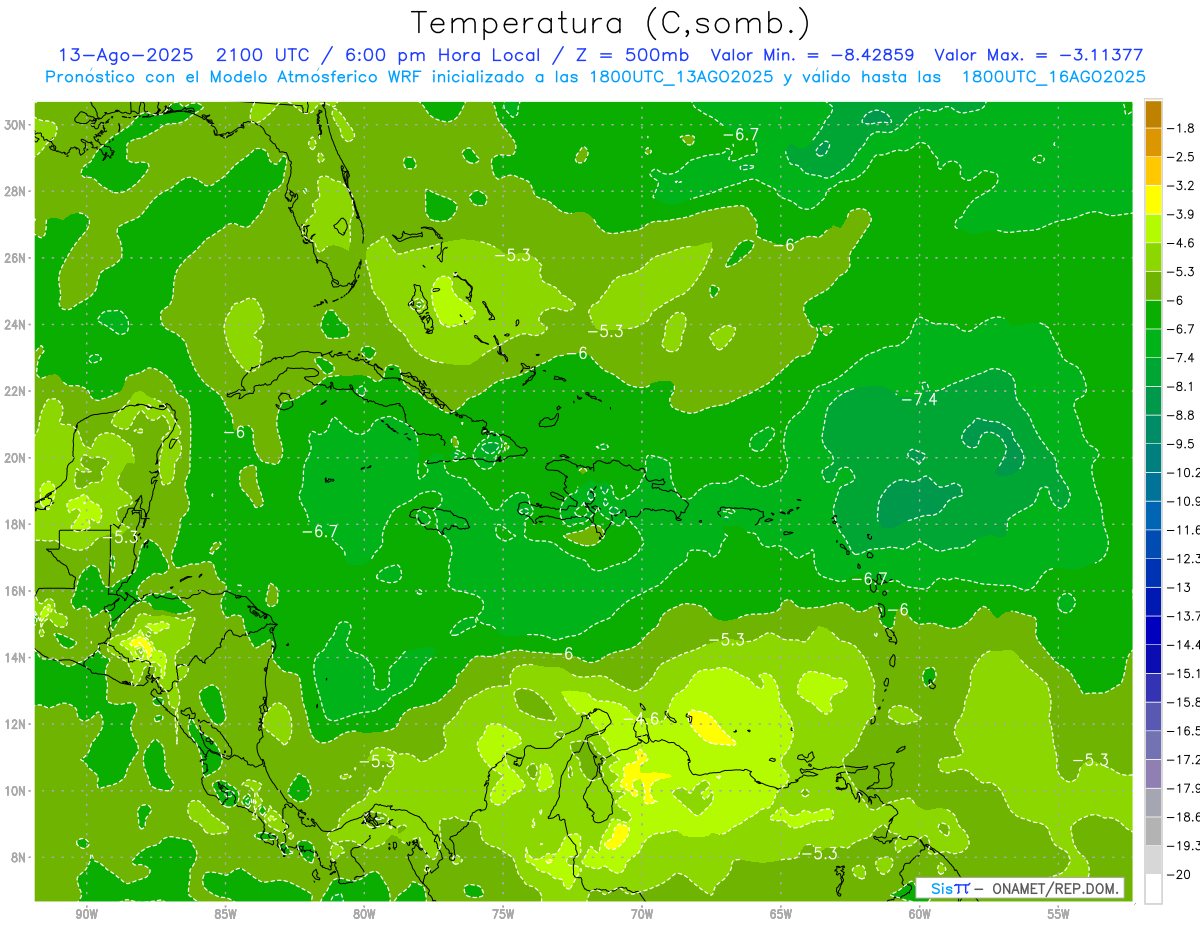Click the "-20" color bar label
The width and height of the screenshot is (1200, 927).
coord(1179,874)
